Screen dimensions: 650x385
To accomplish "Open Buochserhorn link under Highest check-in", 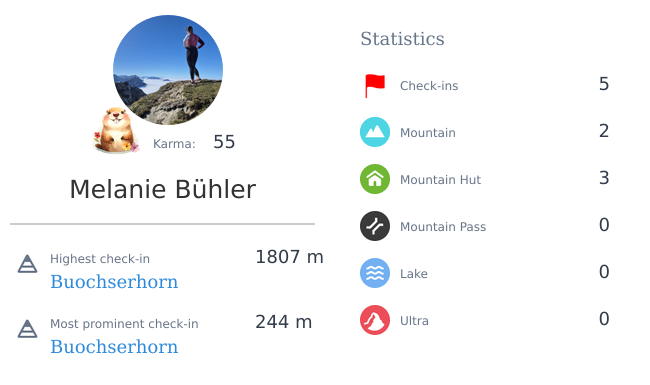I will [114, 282].
